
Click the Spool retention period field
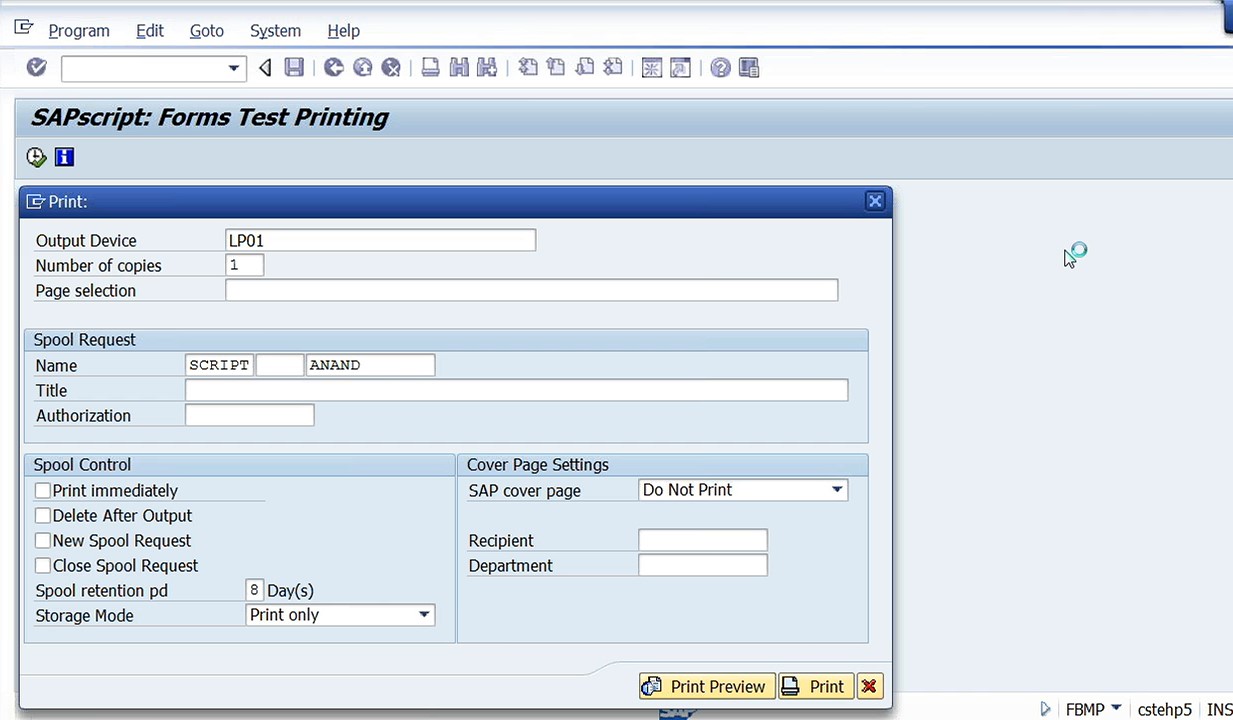[255, 590]
